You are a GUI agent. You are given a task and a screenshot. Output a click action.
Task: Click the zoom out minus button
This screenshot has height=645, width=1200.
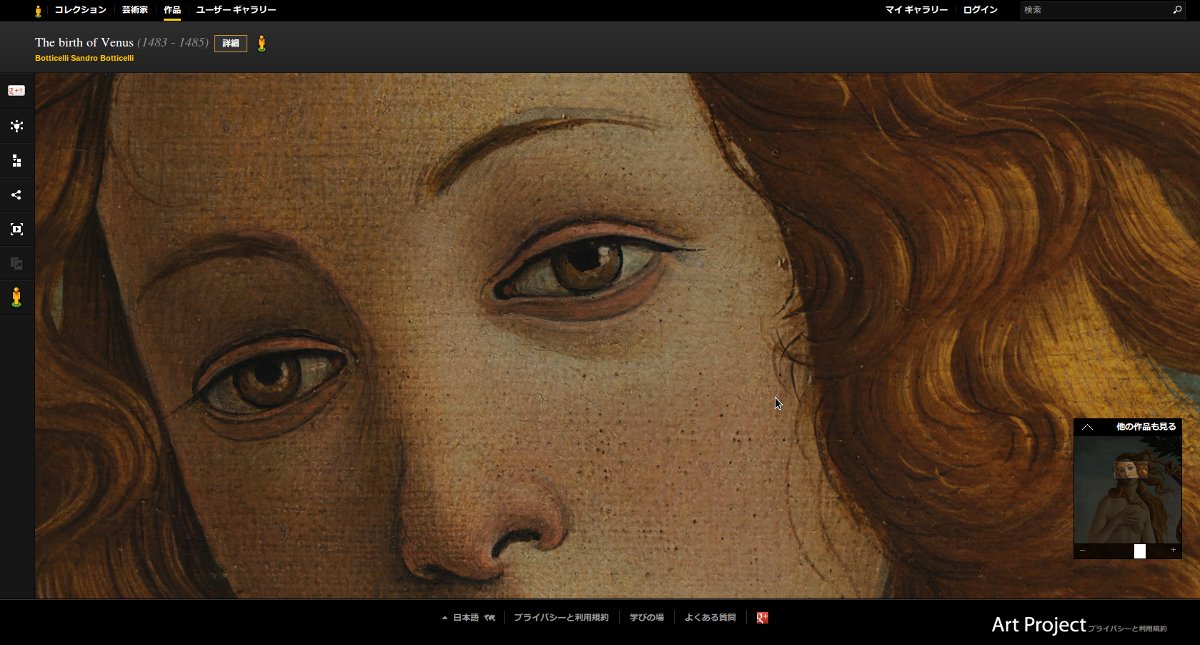(x=1082, y=551)
